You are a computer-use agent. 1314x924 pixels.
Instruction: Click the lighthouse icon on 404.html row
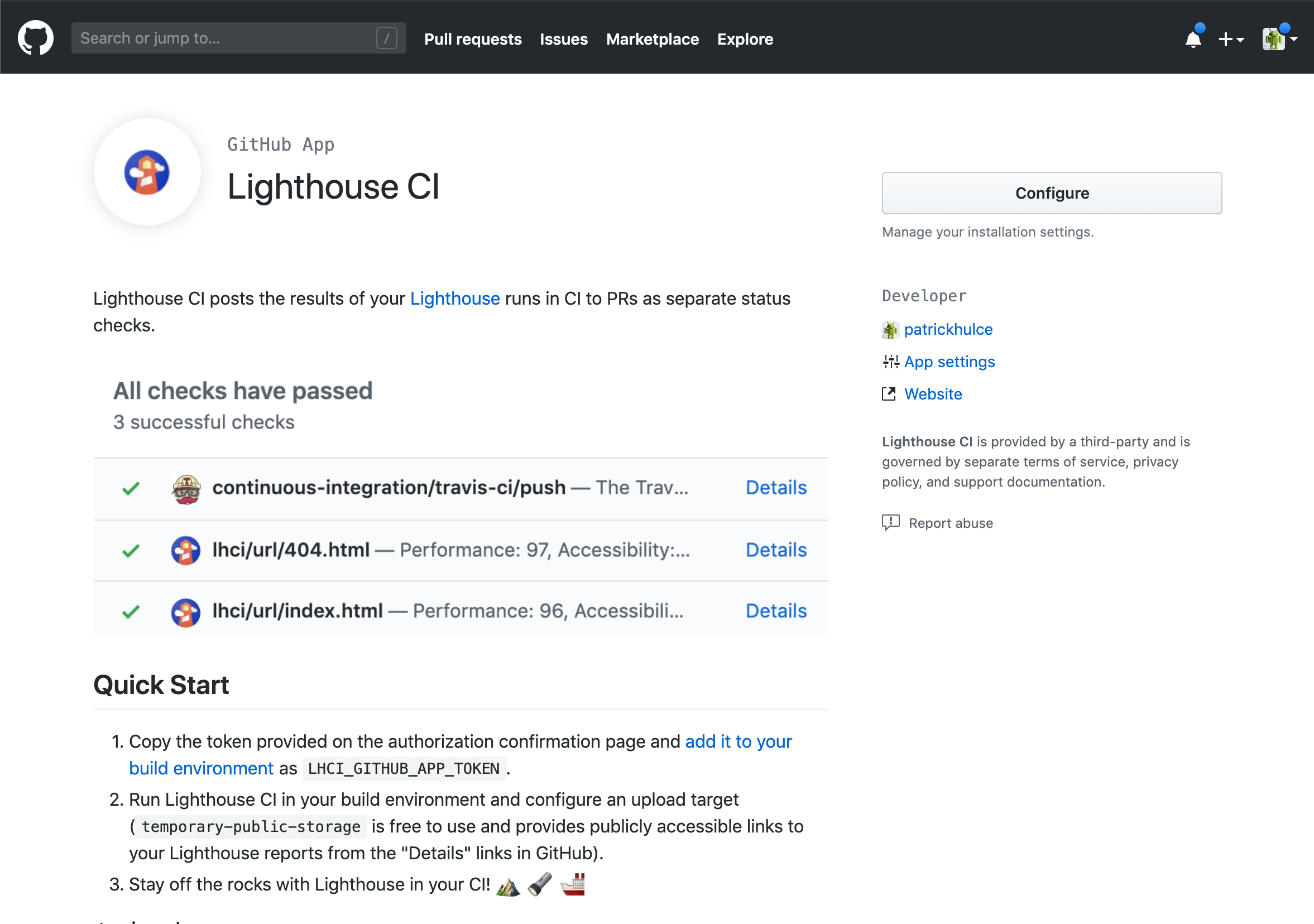(186, 551)
